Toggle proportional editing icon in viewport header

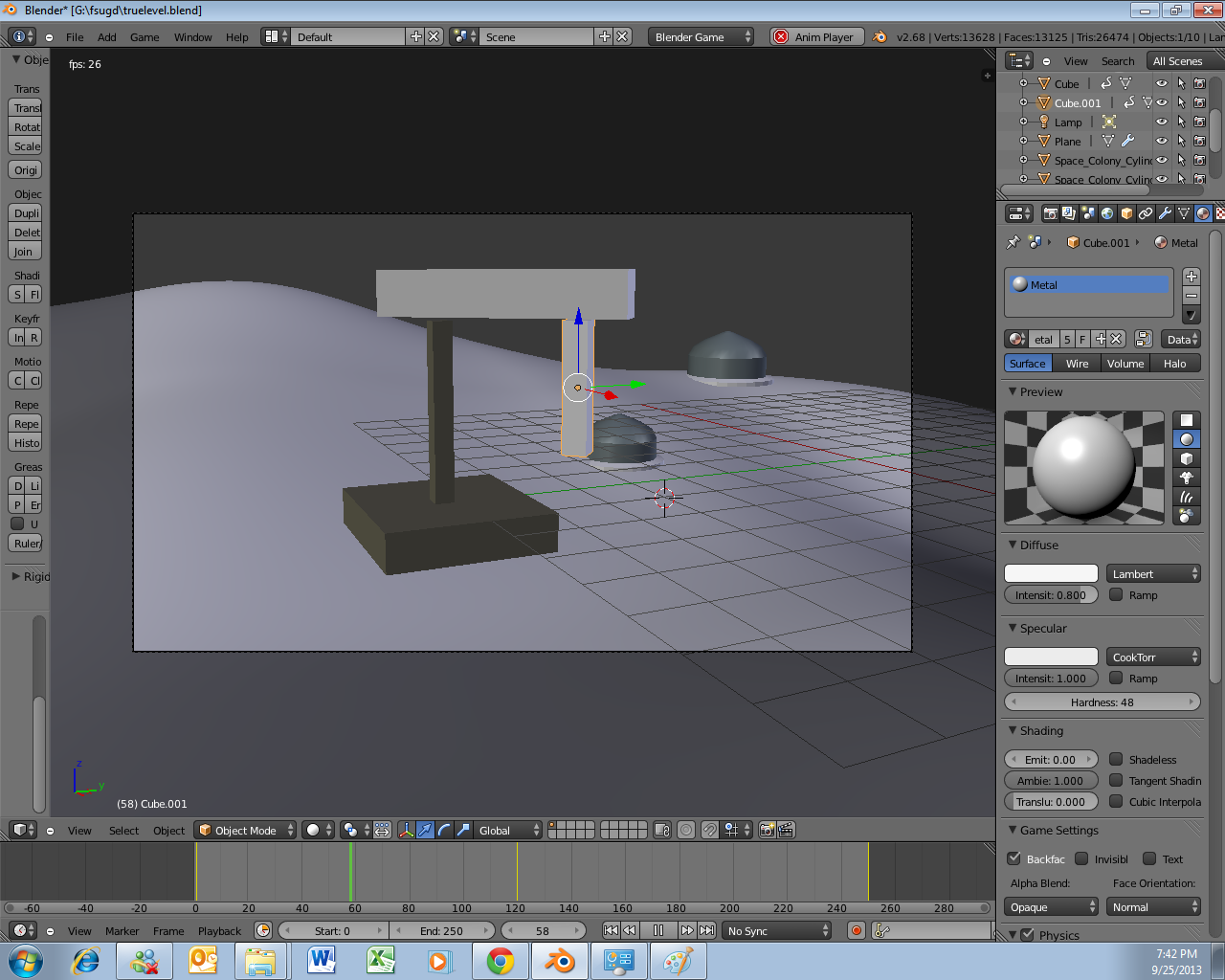click(686, 830)
